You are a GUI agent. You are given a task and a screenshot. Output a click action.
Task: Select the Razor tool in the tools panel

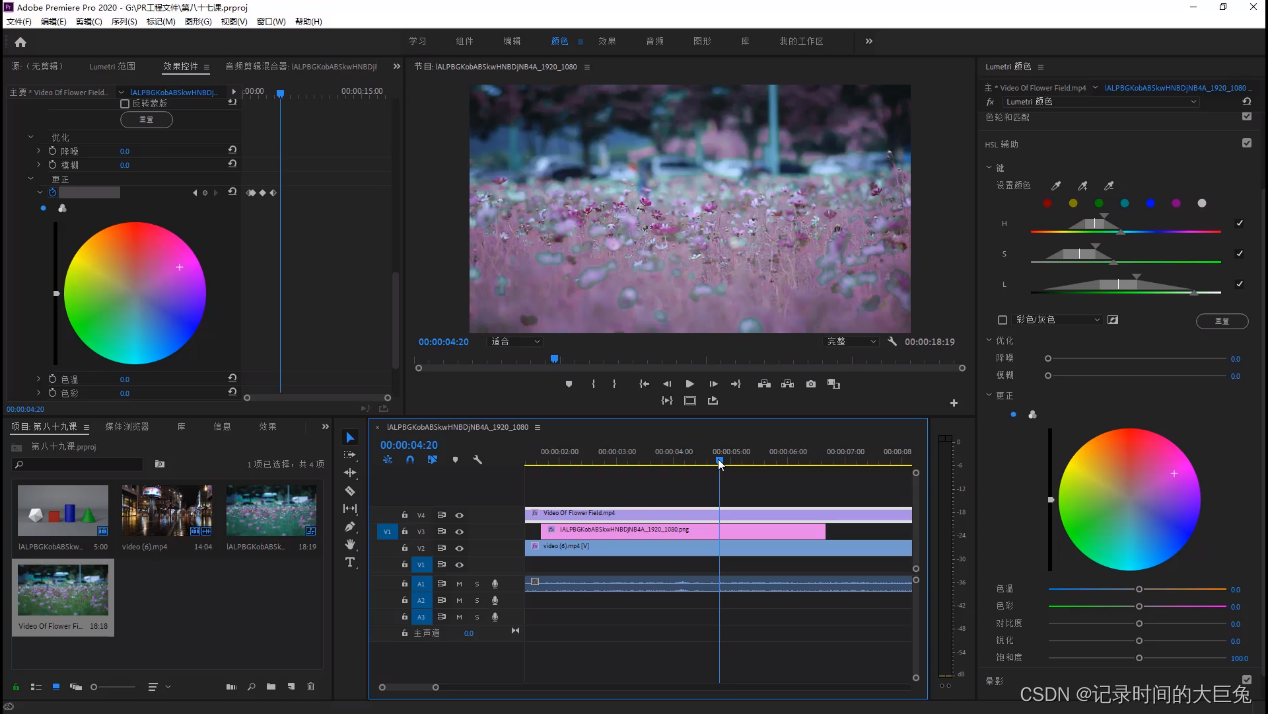[x=350, y=491]
